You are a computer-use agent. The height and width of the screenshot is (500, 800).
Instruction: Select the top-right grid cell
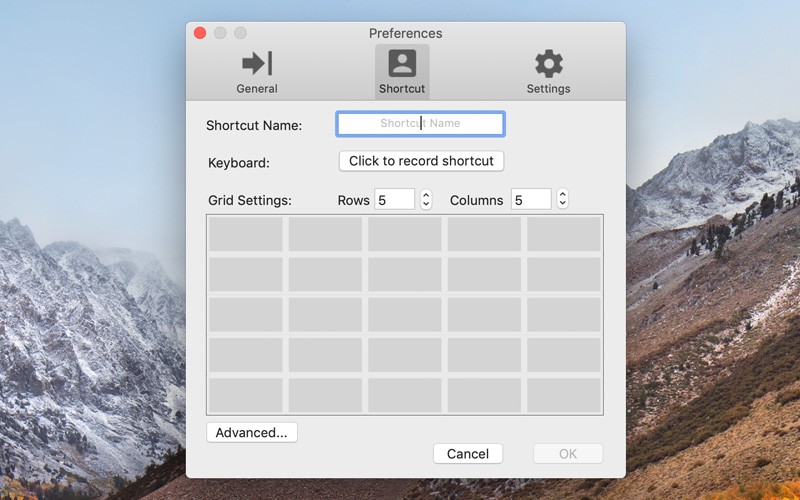click(x=564, y=234)
